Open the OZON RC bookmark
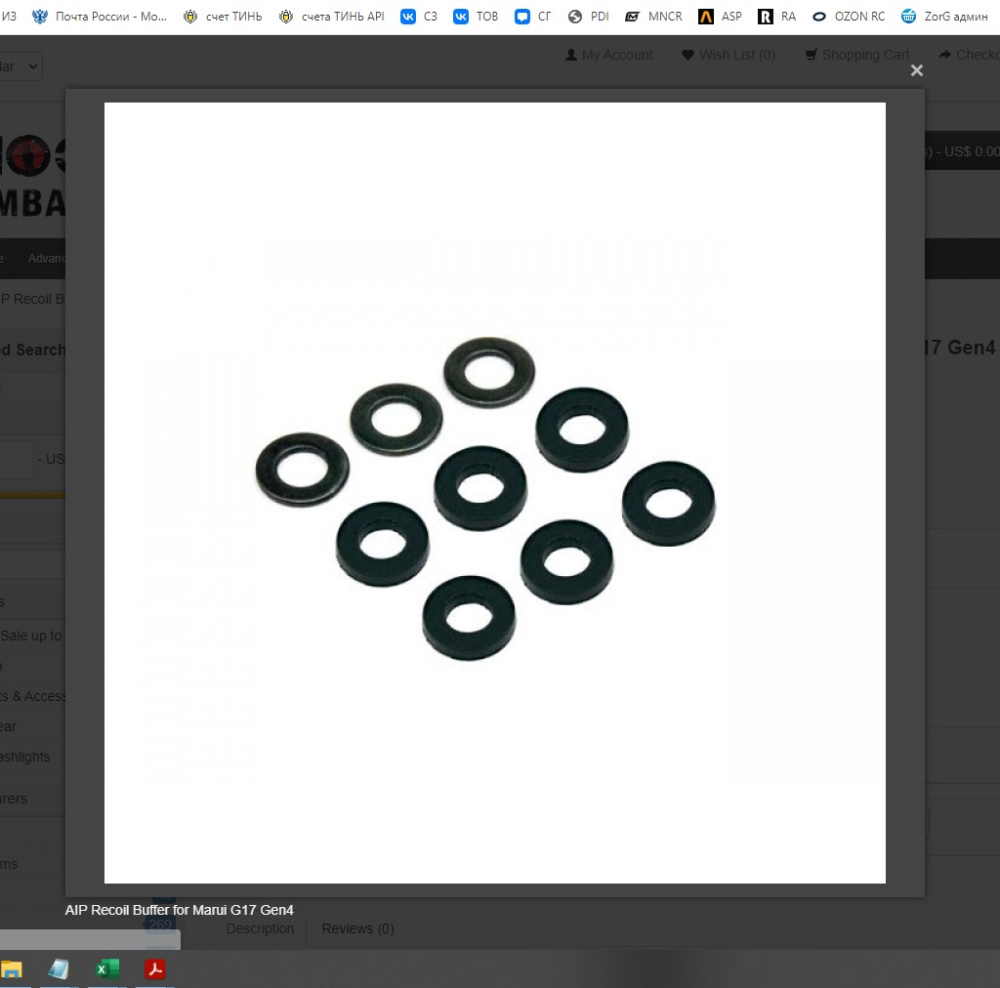 coord(848,17)
